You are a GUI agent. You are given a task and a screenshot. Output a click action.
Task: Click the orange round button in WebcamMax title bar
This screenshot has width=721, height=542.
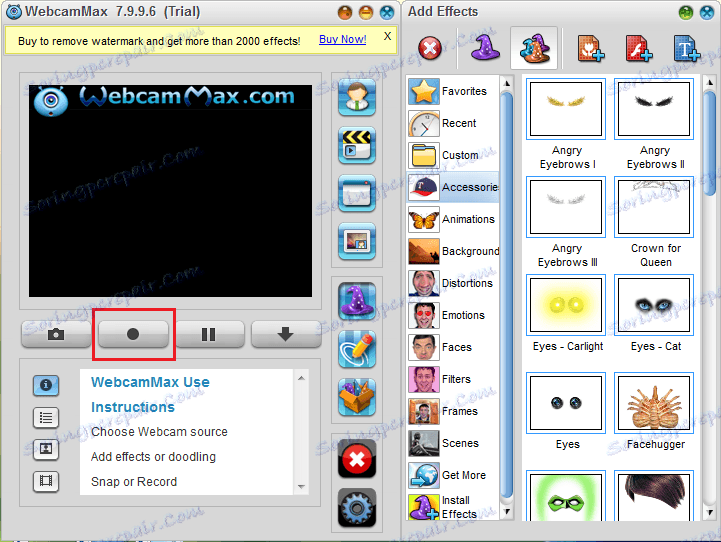344,12
